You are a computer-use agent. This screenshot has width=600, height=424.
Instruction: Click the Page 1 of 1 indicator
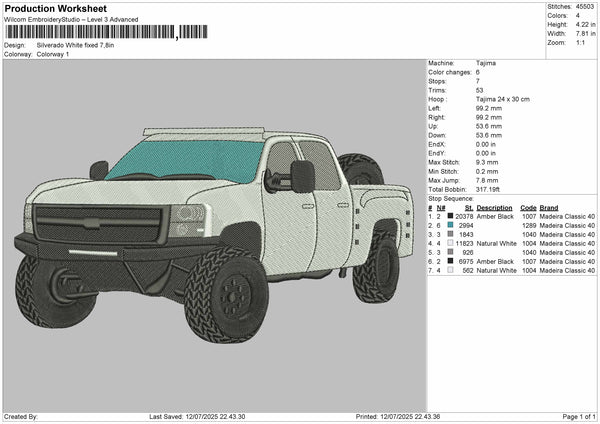pyautogui.click(x=579, y=416)
